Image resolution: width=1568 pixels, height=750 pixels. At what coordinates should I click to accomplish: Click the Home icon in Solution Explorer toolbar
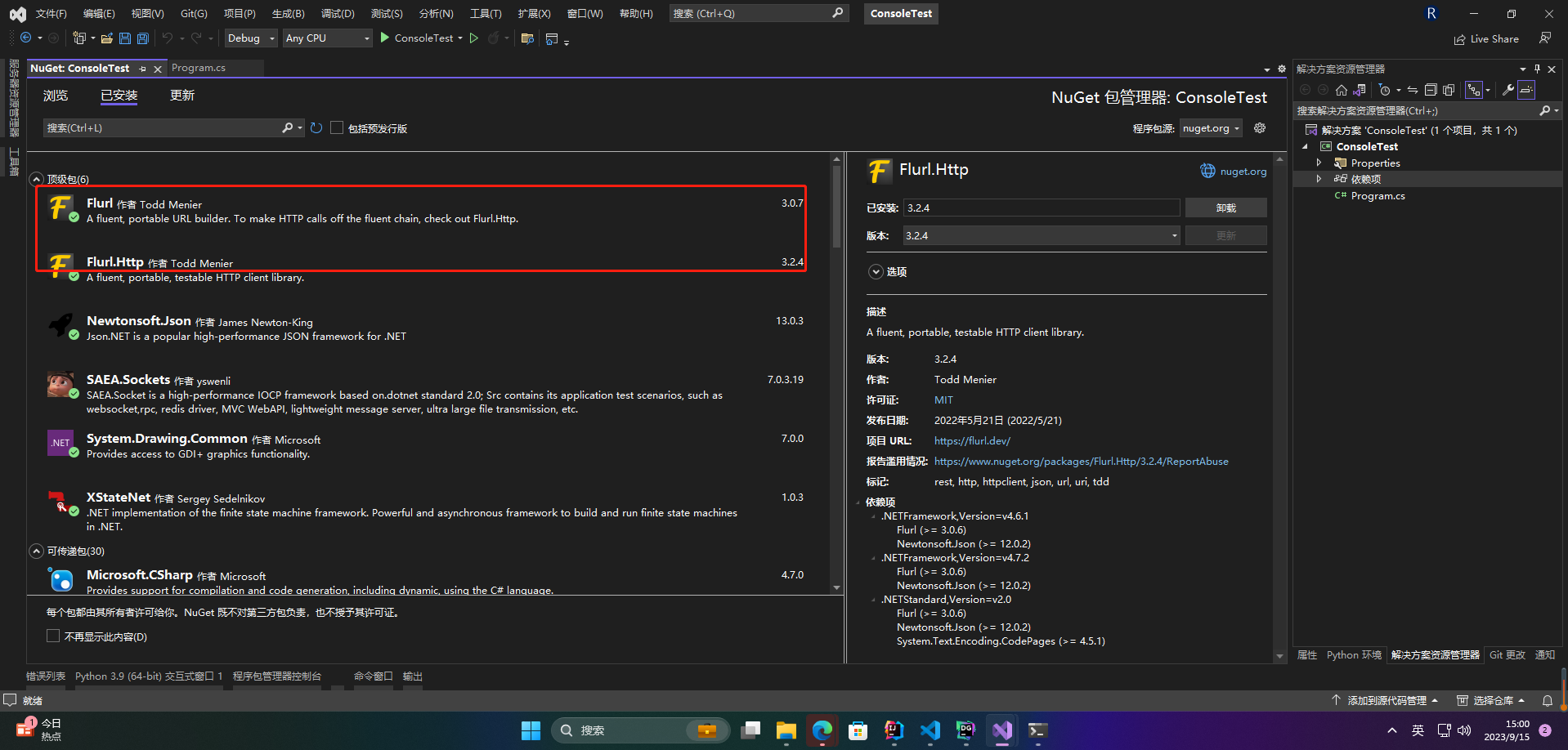click(1341, 90)
